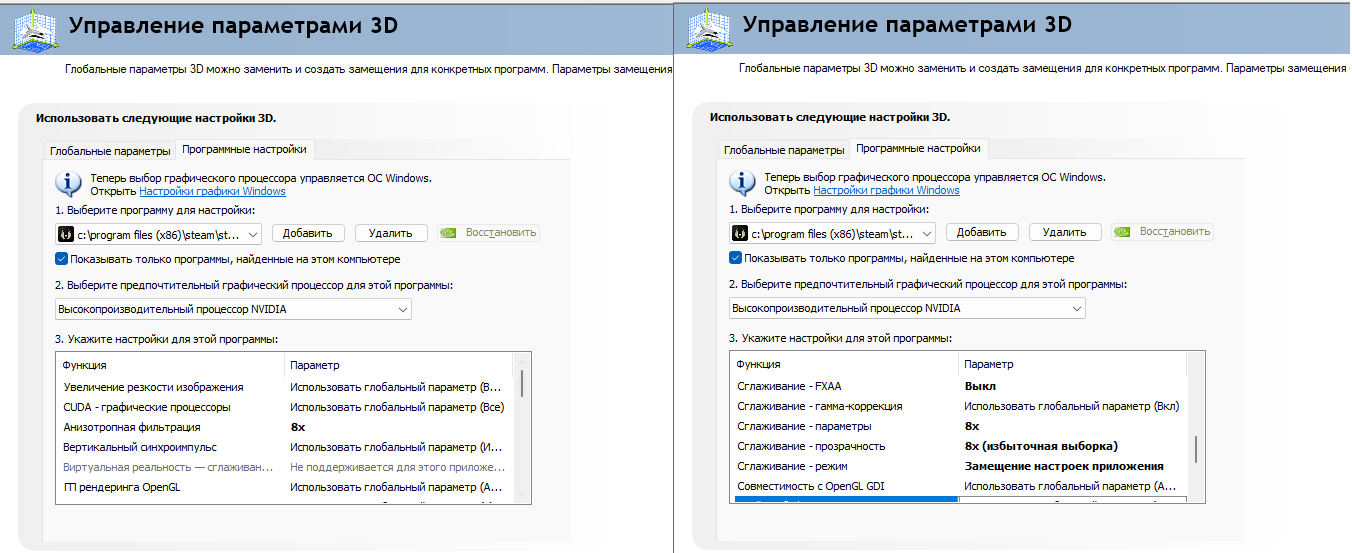Open 'Настройки графики Windows' link in left window

coord(212,191)
